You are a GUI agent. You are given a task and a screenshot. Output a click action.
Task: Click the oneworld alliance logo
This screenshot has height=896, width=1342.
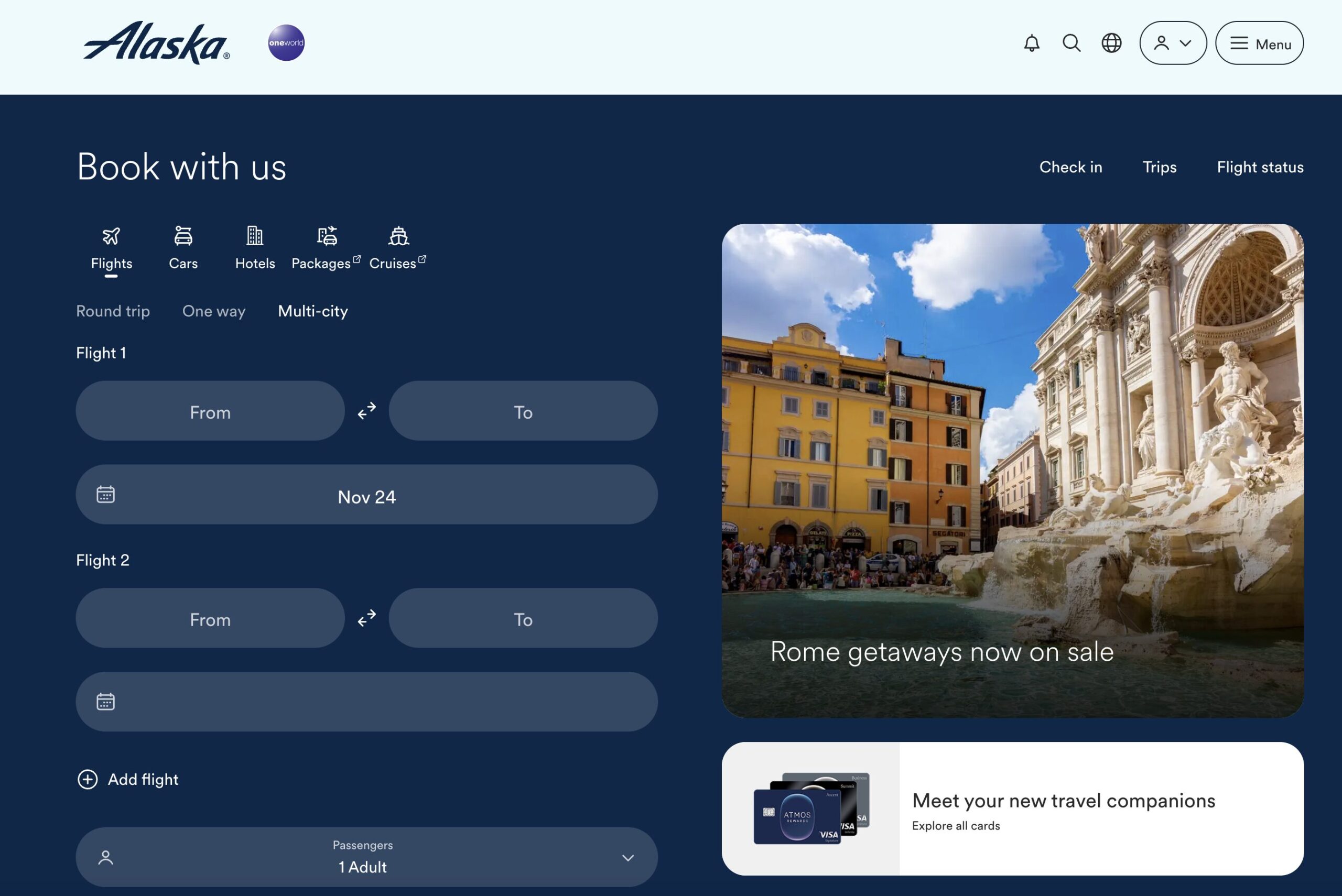point(286,43)
